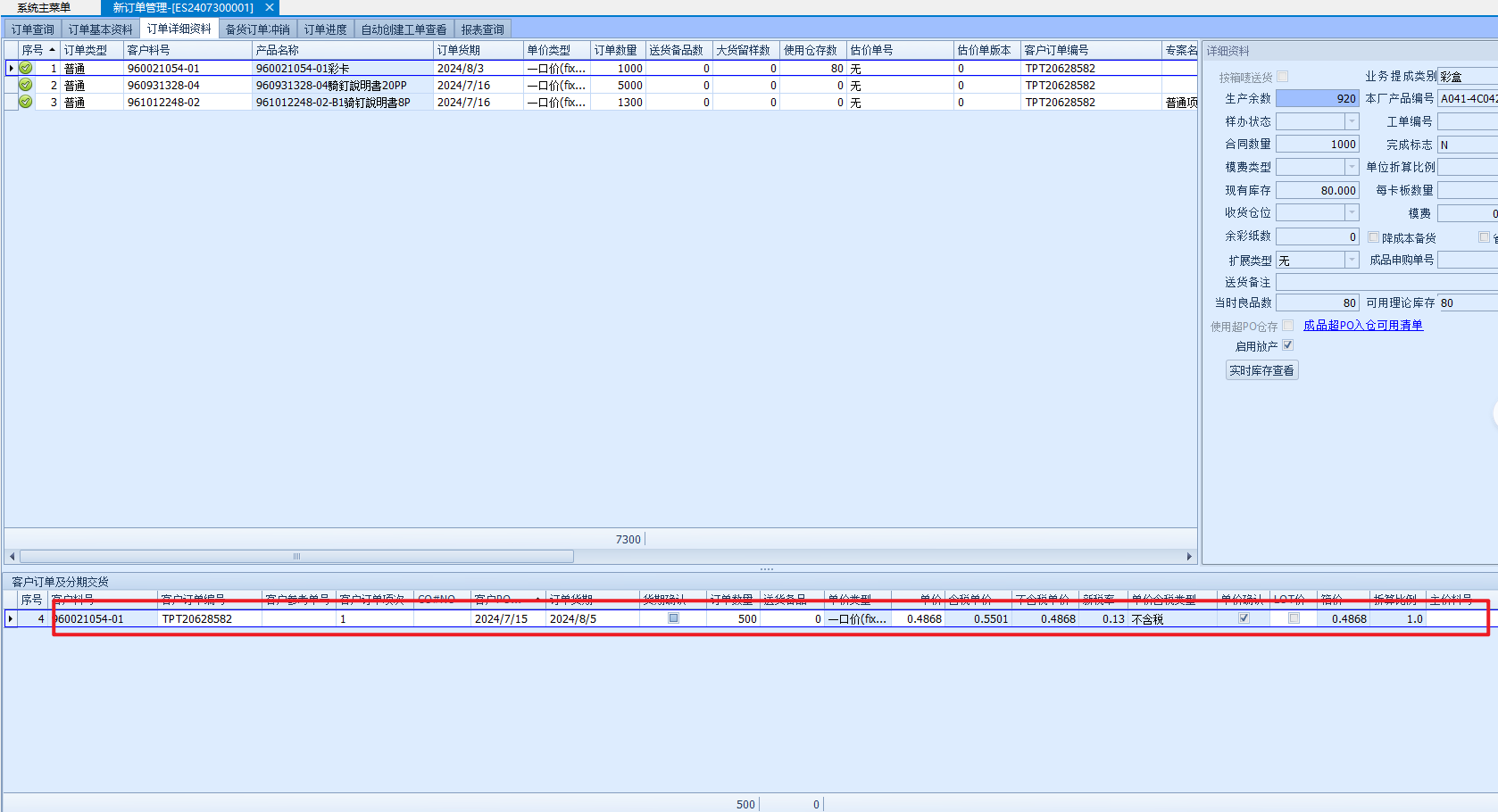Click the 客户料号 column header in orders grid
The height and width of the screenshot is (812, 1498).
point(187,50)
